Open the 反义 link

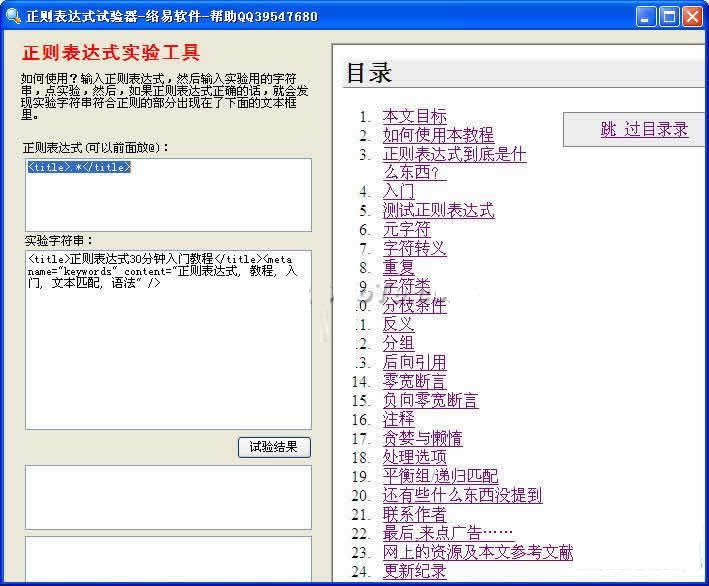[398, 324]
